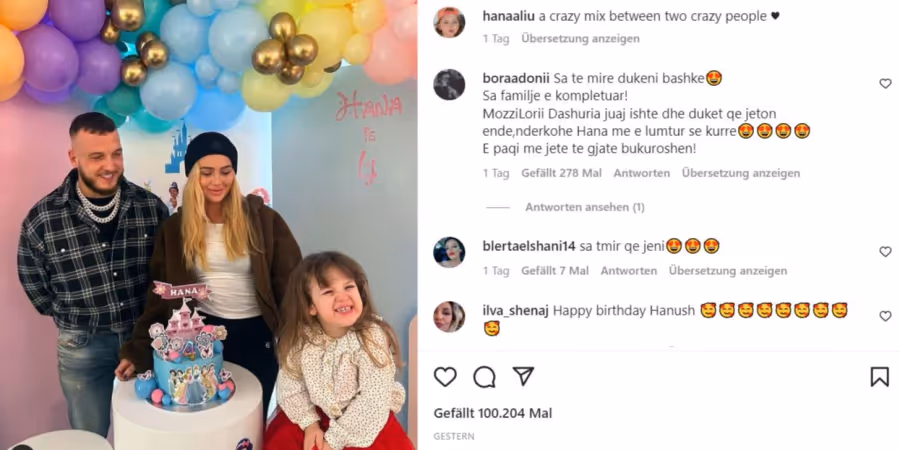Reply to boraadonii's comment via Antworten
The width and height of the screenshot is (900, 450).
click(x=641, y=173)
